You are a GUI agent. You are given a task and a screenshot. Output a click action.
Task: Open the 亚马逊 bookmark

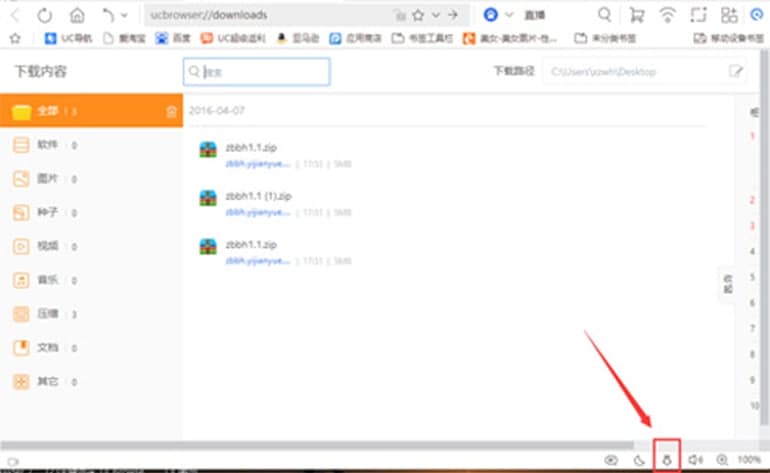point(298,38)
